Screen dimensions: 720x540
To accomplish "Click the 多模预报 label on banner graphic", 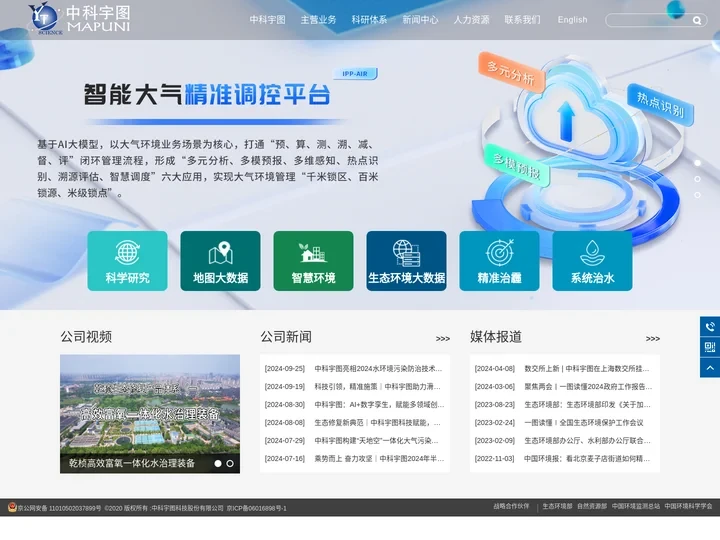I will (x=517, y=166).
